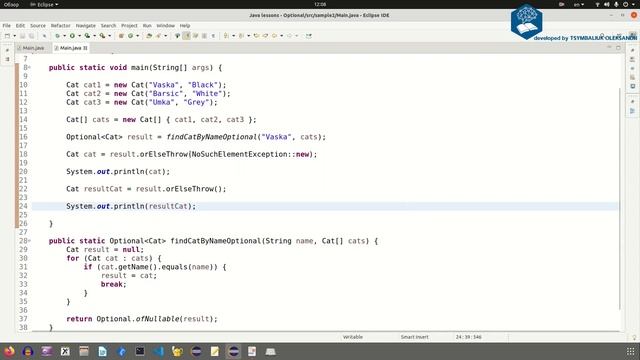Viewport: 640px width, 360px height.
Task: Click the New Java Class icon
Action: click(131, 36)
